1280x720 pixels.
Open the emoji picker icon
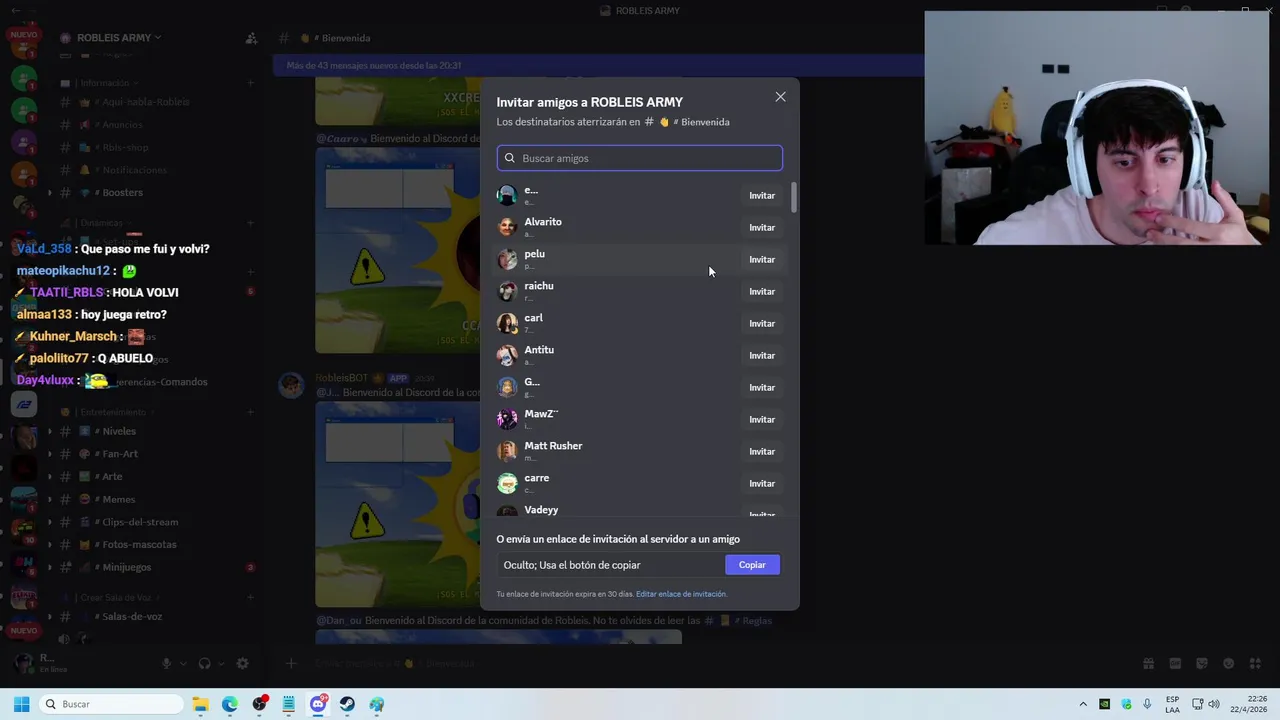pyautogui.click(x=1228, y=663)
